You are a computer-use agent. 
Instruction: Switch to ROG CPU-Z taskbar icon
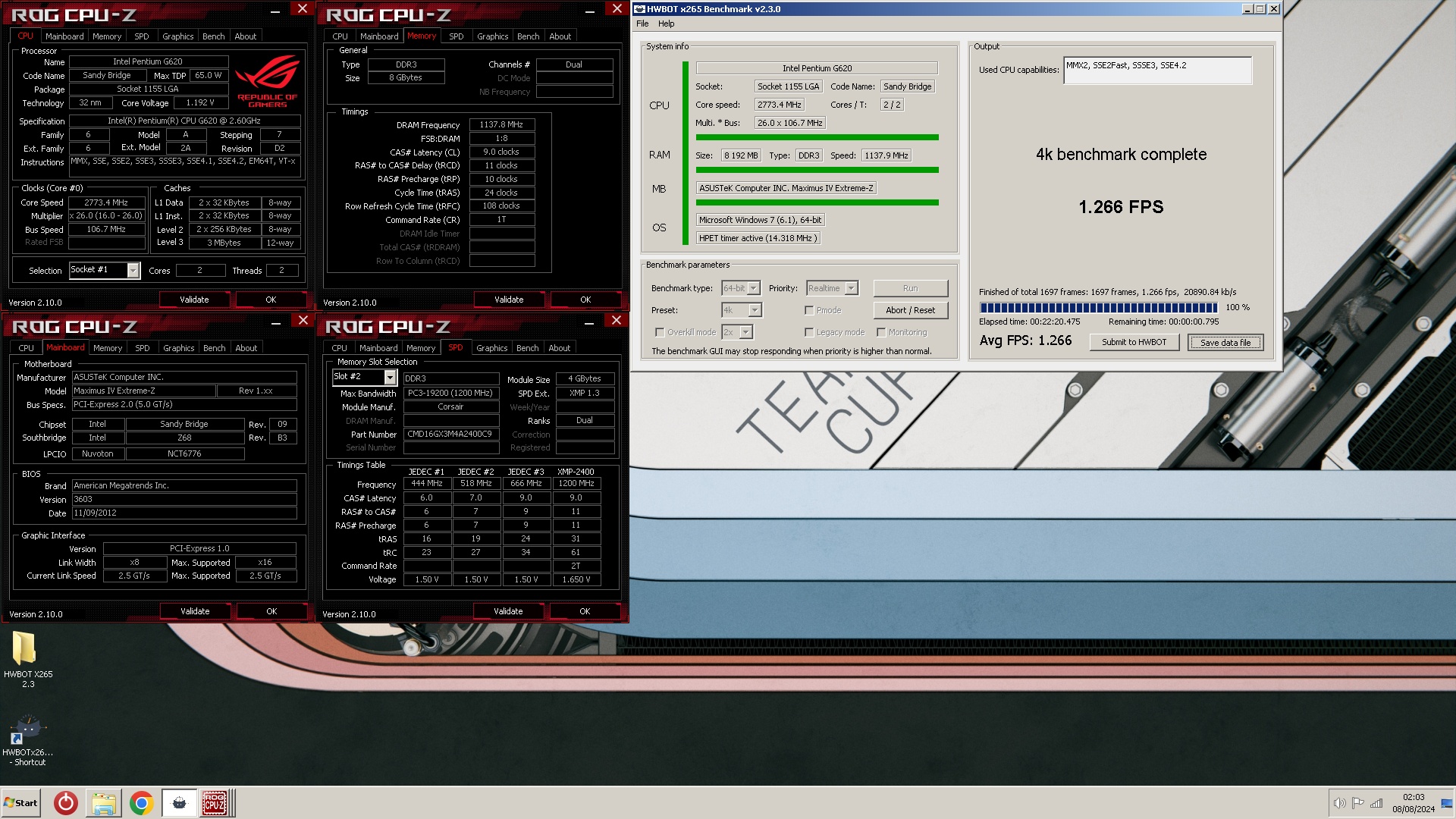pos(215,803)
